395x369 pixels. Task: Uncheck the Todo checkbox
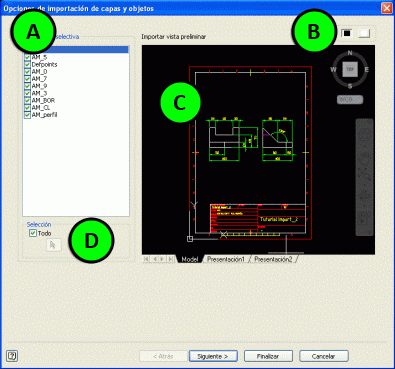point(33,233)
